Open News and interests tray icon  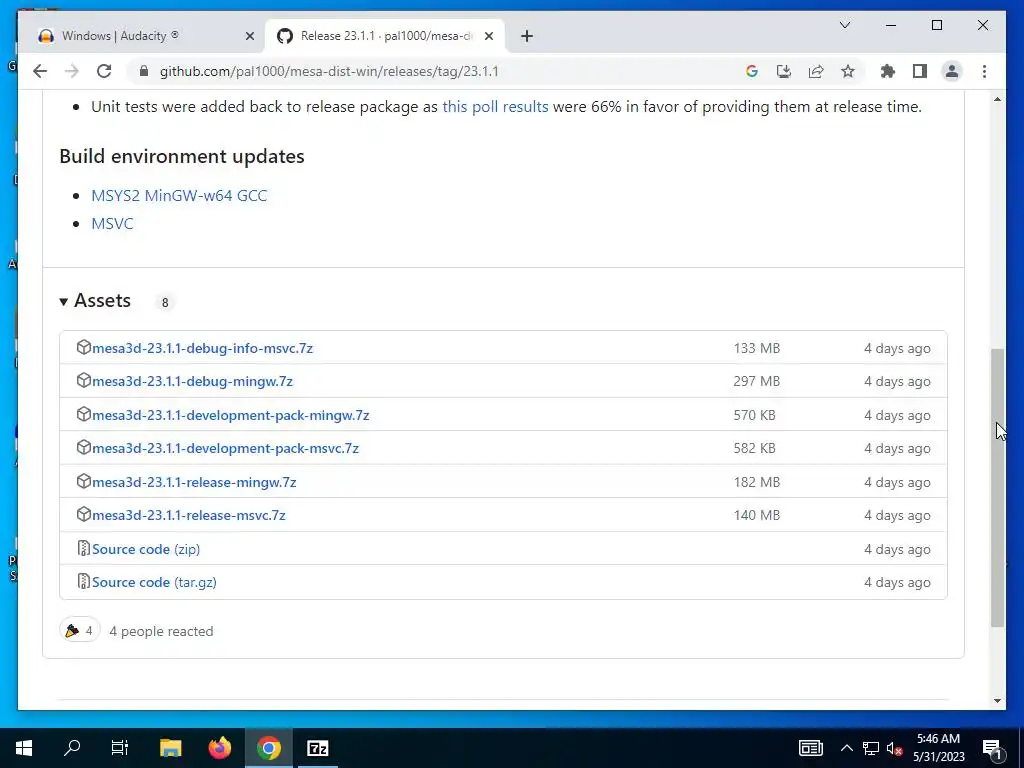tap(810, 748)
